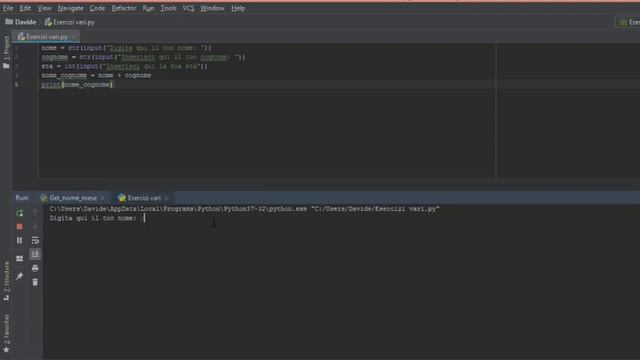Open the Navigate menu

click(x=70, y=8)
